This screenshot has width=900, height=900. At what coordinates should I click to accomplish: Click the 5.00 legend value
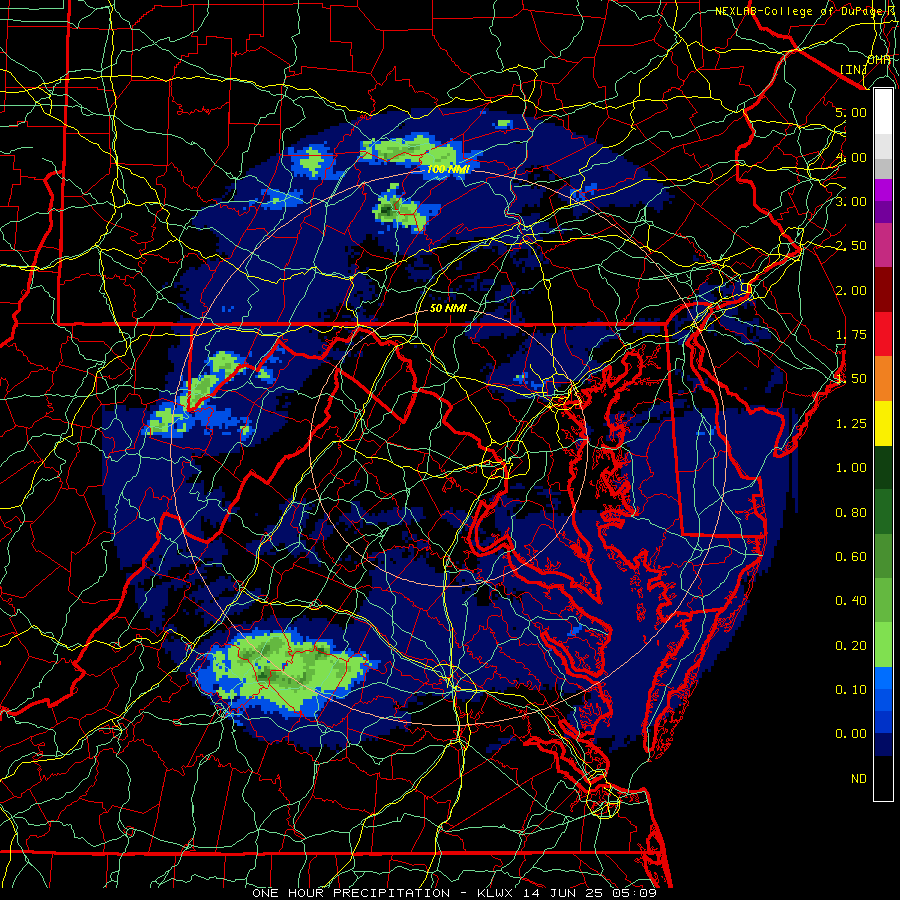[851, 112]
